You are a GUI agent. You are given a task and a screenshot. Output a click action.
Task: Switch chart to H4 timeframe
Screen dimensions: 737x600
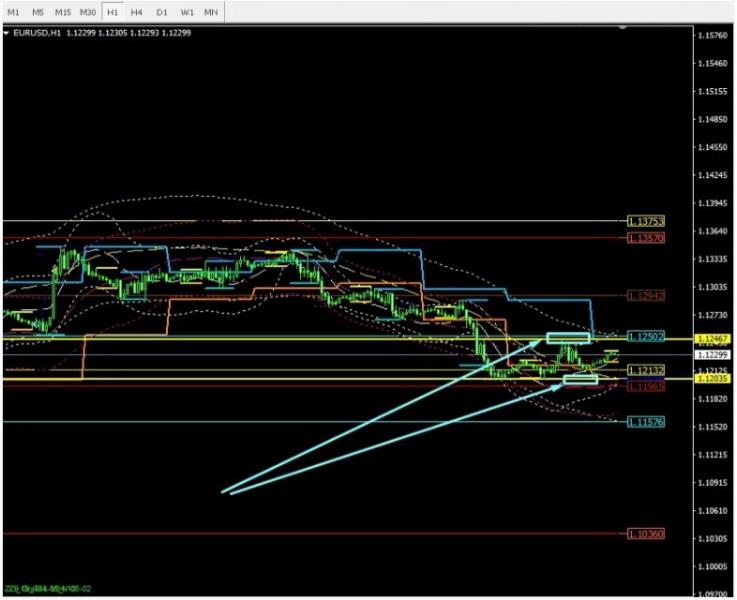pos(137,11)
